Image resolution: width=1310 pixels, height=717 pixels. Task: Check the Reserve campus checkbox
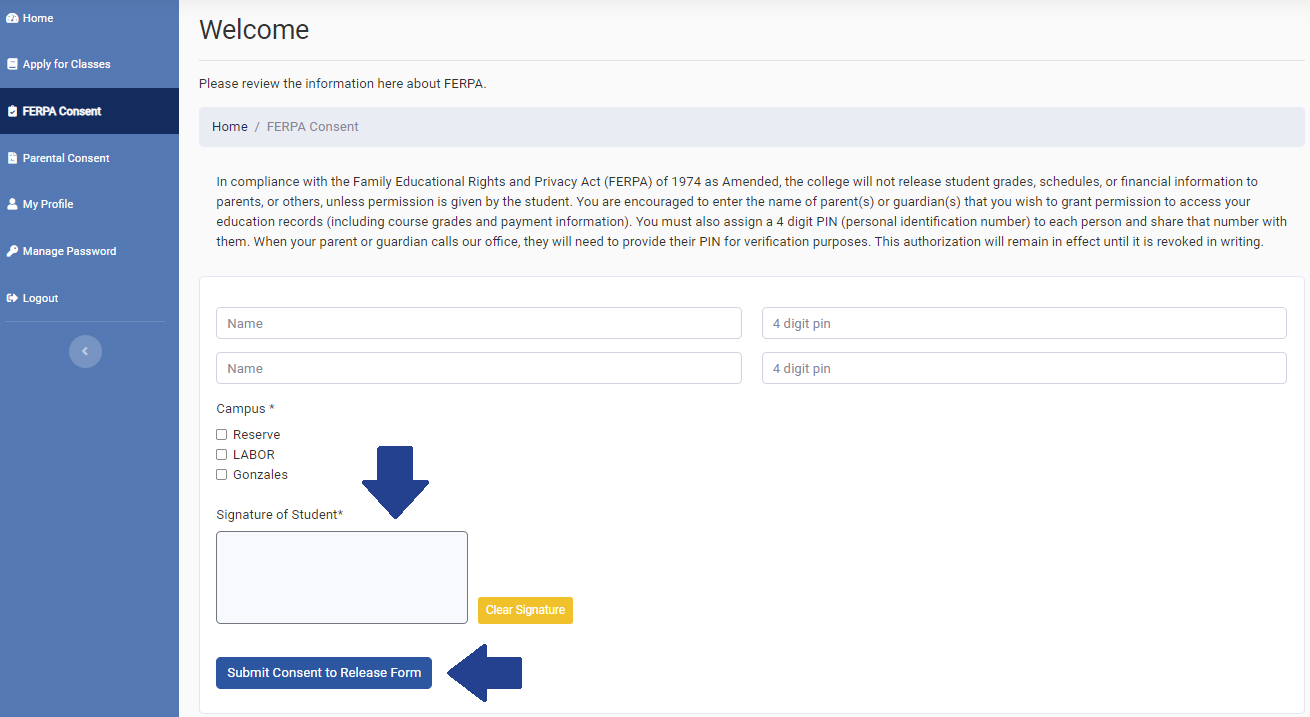pos(222,435)
